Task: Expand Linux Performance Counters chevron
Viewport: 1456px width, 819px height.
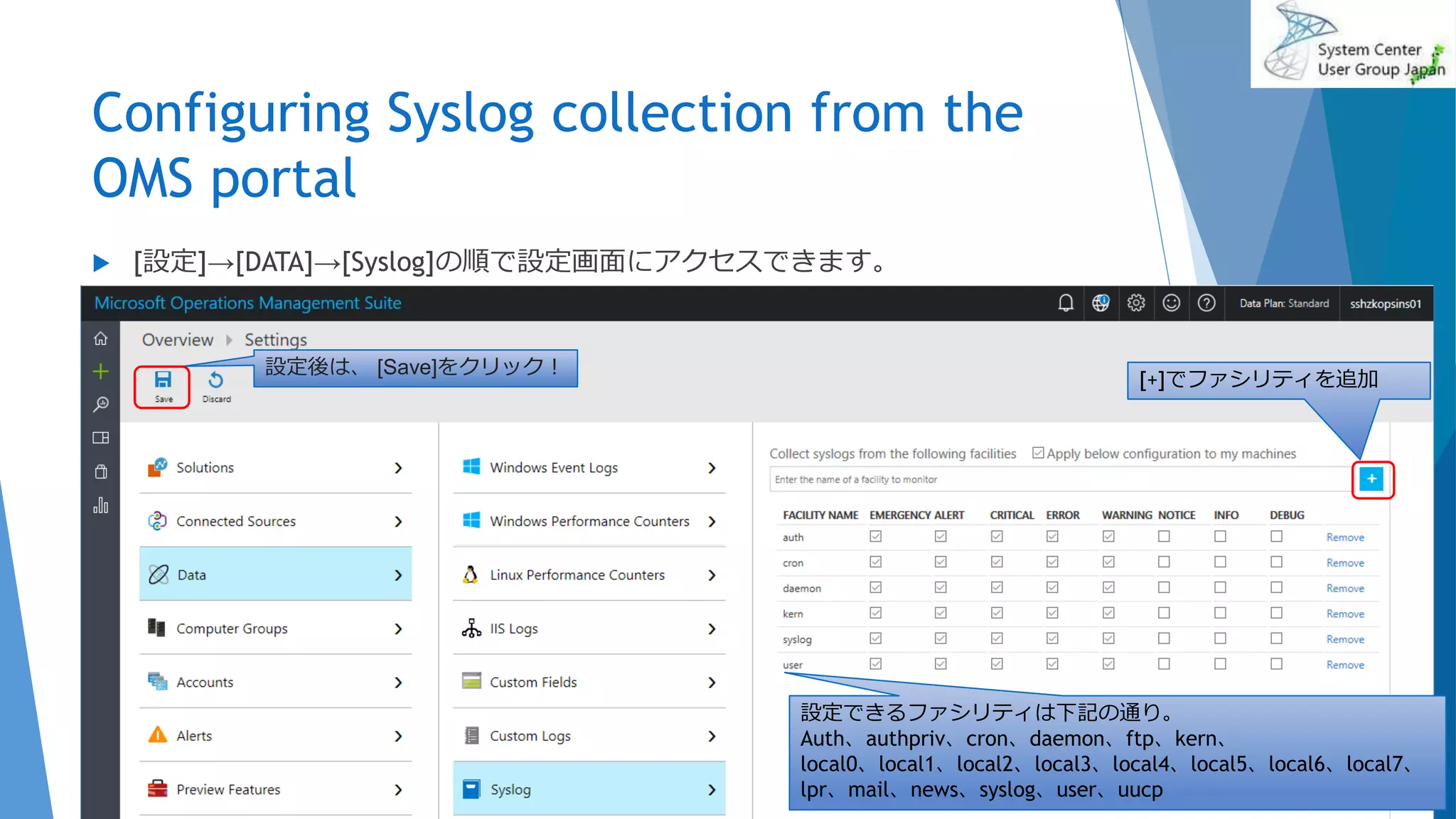Action: point(712,575)
